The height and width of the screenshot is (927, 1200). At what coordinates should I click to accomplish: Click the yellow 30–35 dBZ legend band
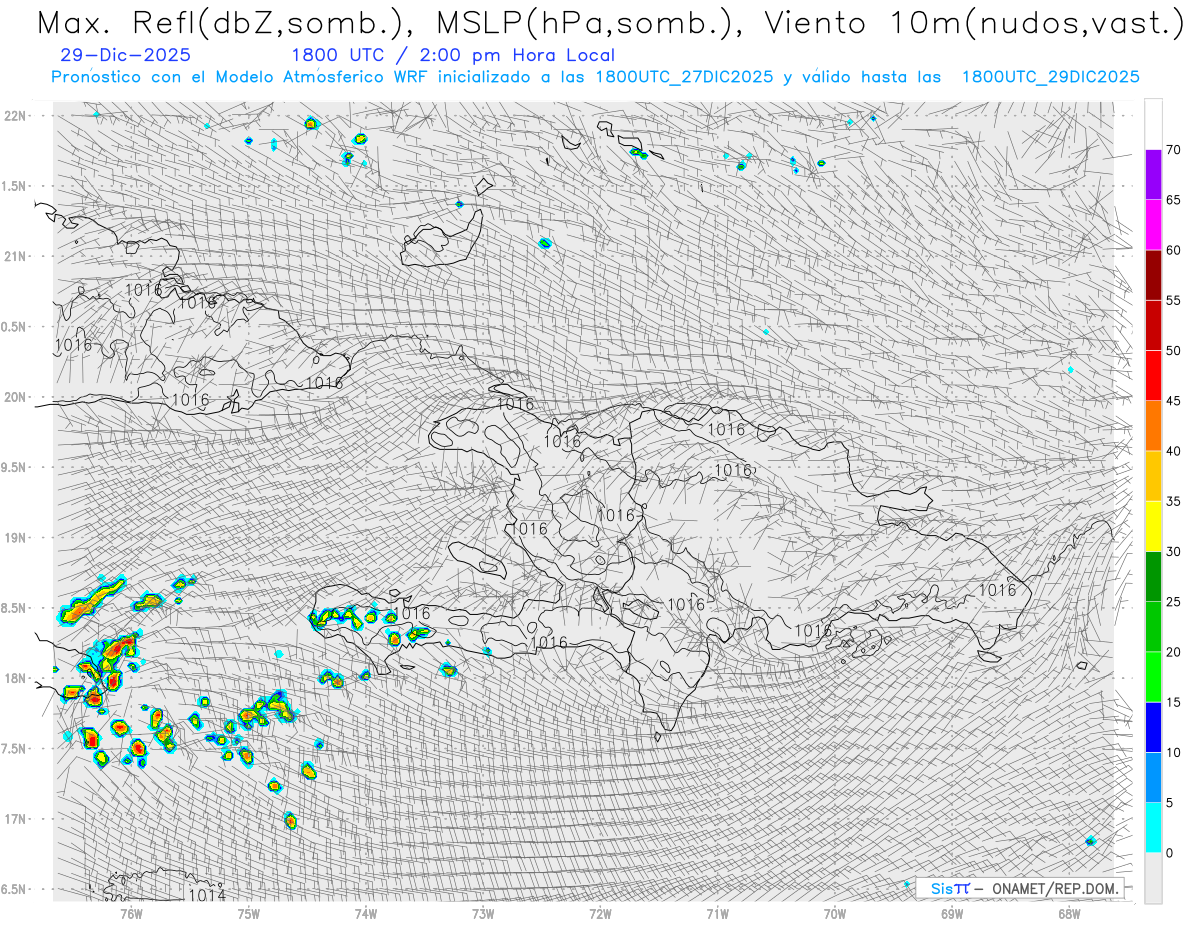pyautogui.click(x=1153, y=526)
